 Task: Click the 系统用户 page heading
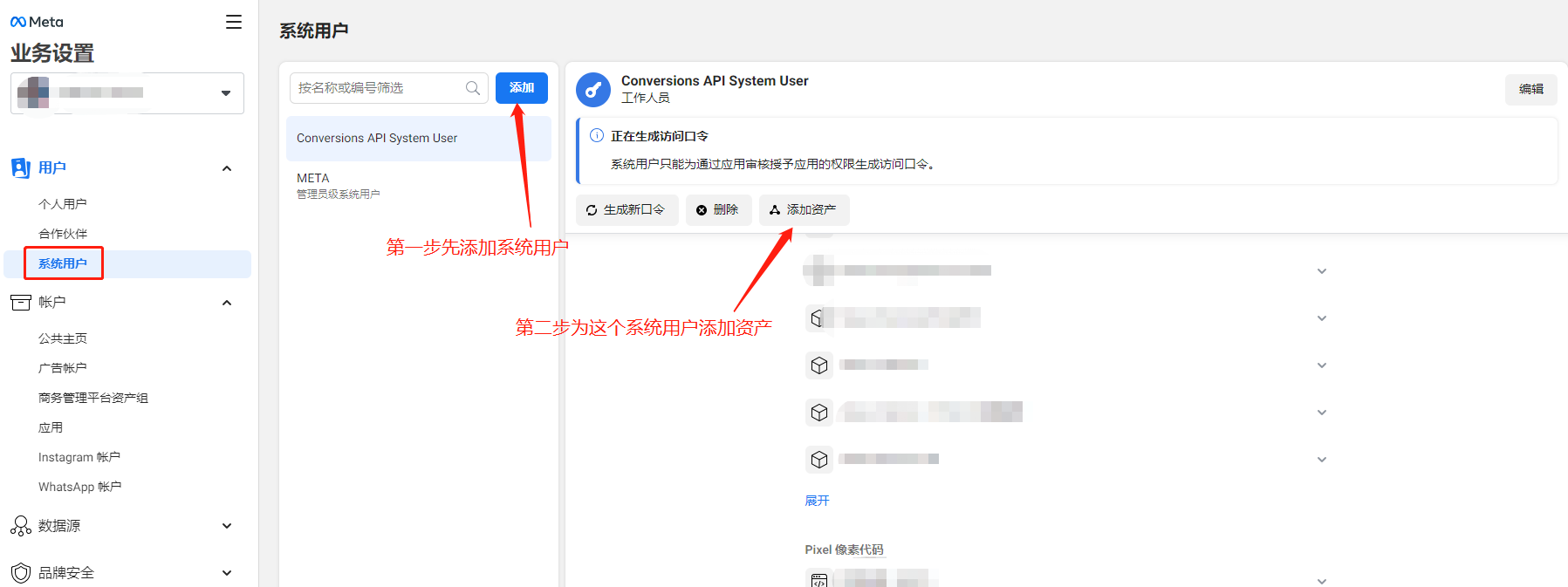tap(314, 31)
